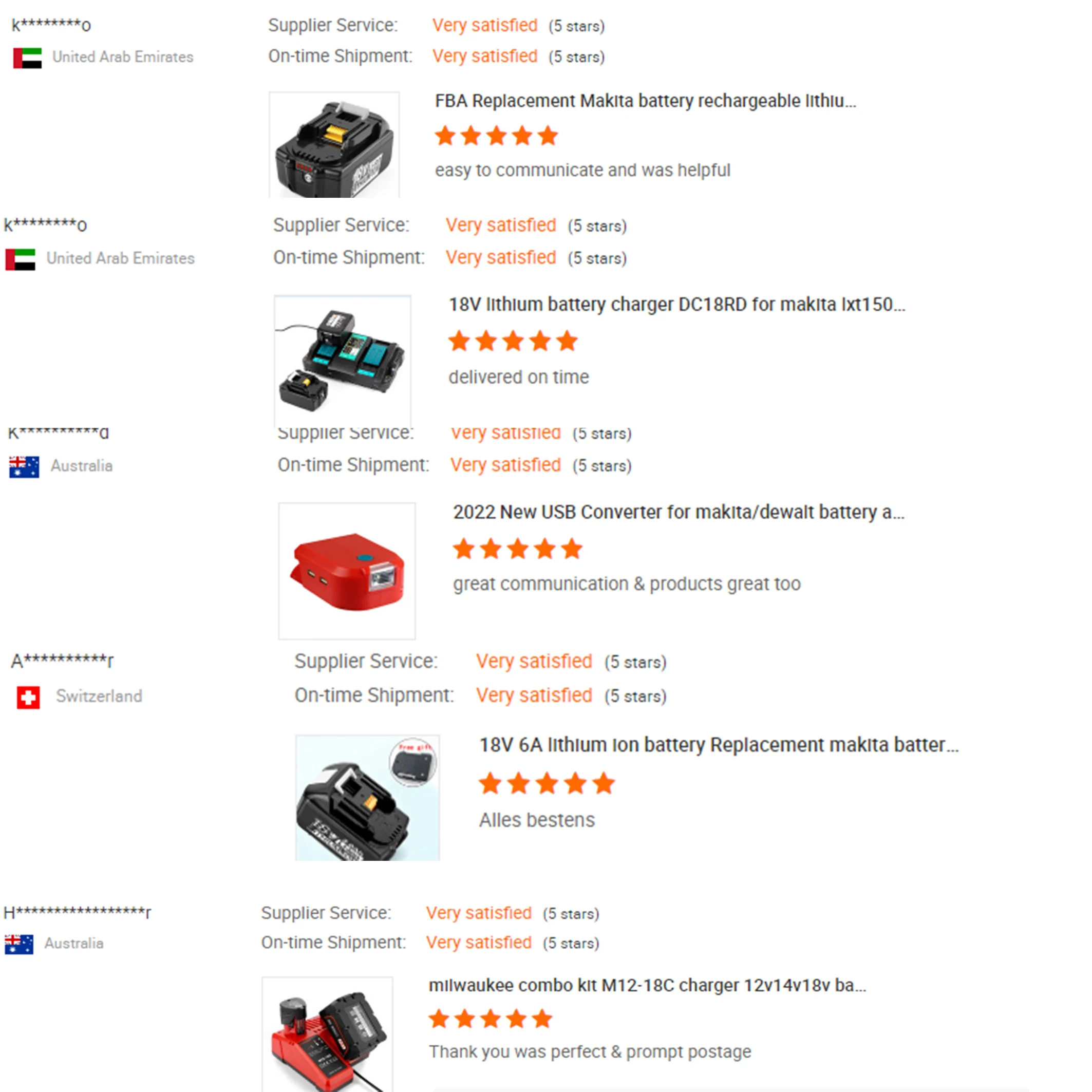
Task: Click the star rating above 'delivered on time'
Action: pos(513,342)
